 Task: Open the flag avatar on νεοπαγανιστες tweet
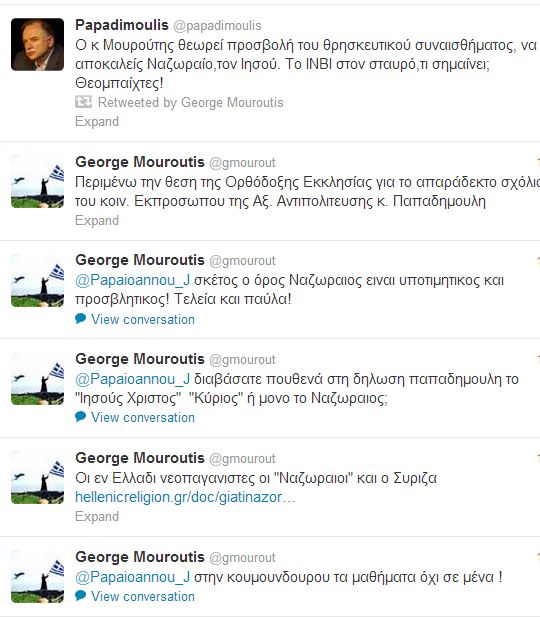tap(37, 477)
